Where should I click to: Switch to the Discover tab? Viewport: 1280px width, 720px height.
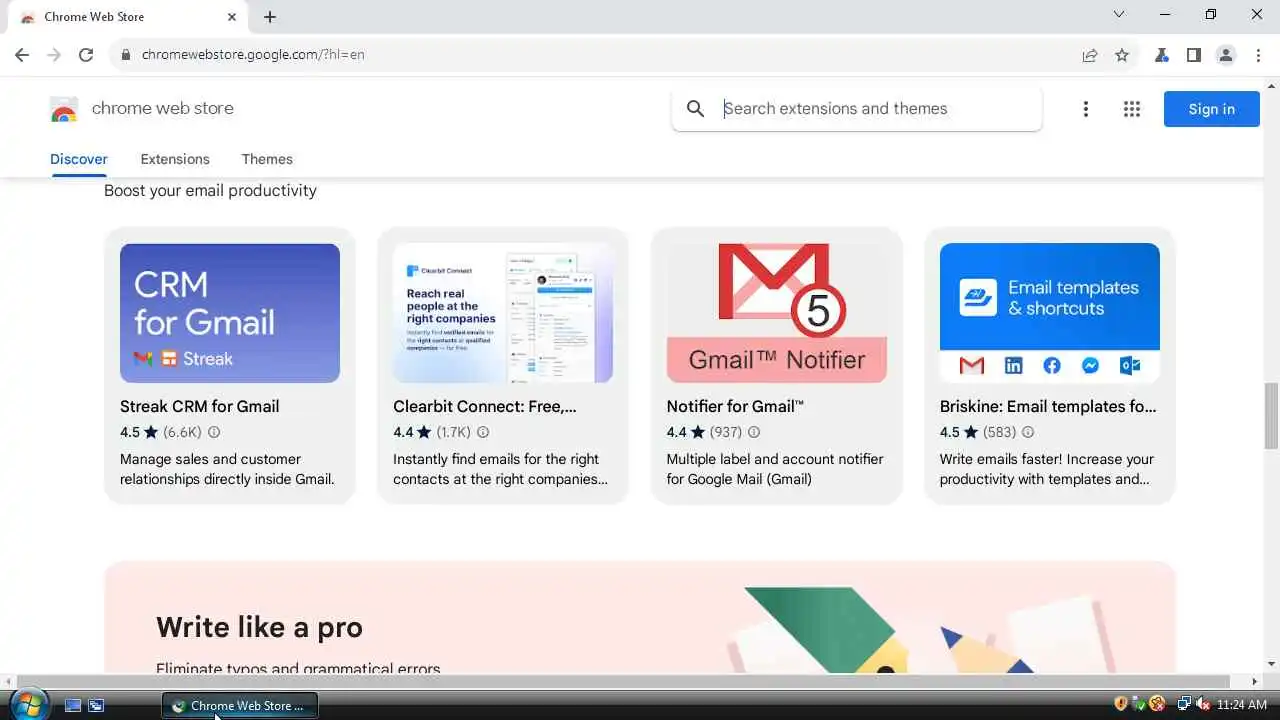pos(79,159)
